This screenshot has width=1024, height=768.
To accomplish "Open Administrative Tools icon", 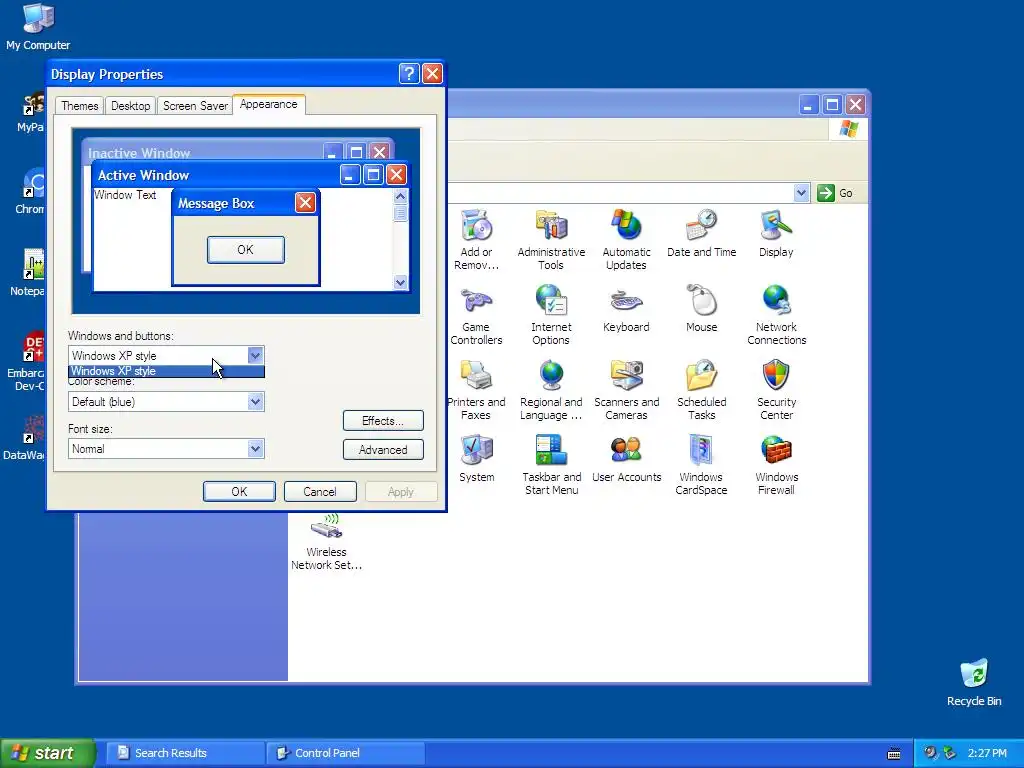I will (x=551, y=239).
